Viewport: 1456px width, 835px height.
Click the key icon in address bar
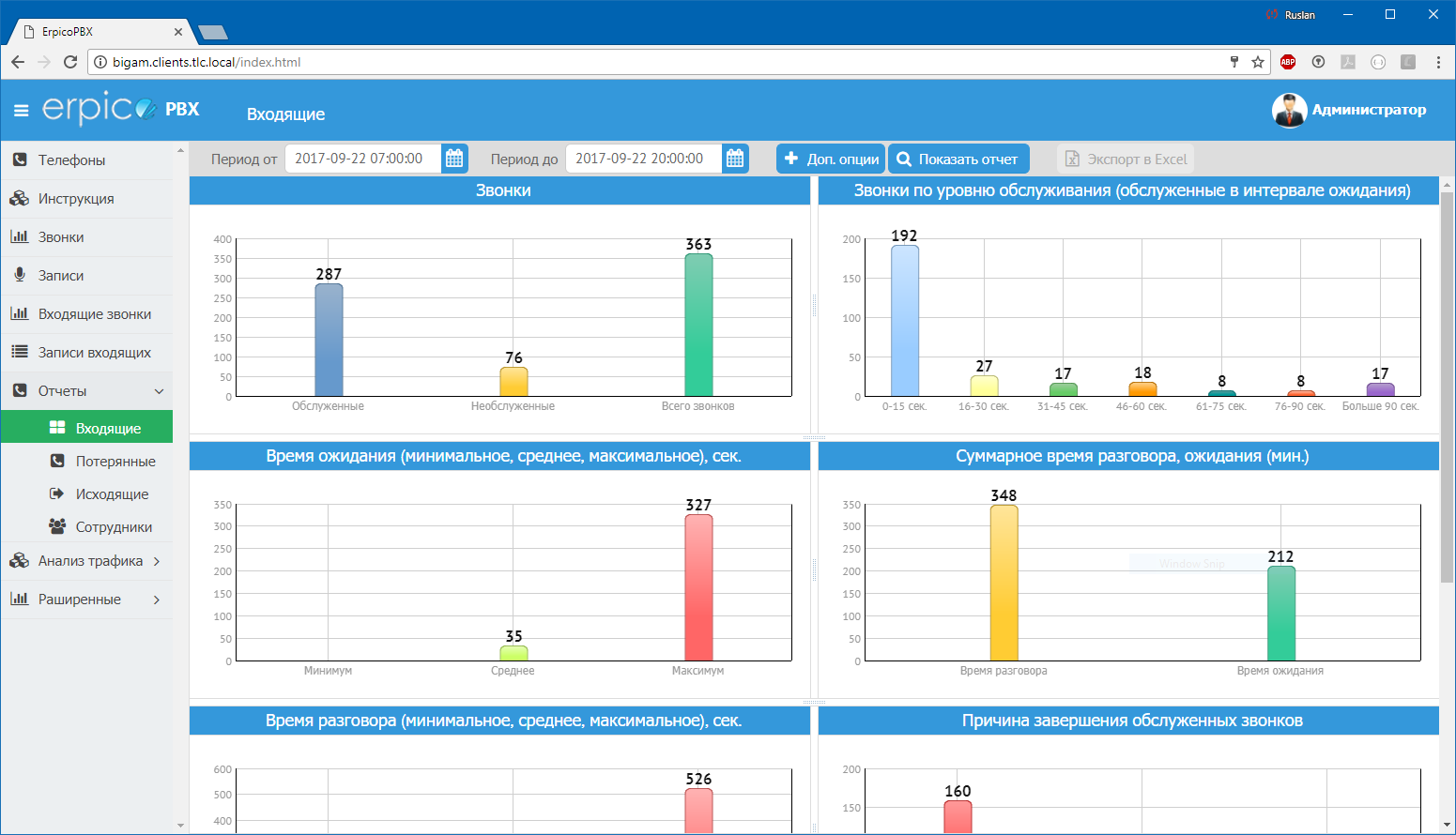click(1234, 62)
